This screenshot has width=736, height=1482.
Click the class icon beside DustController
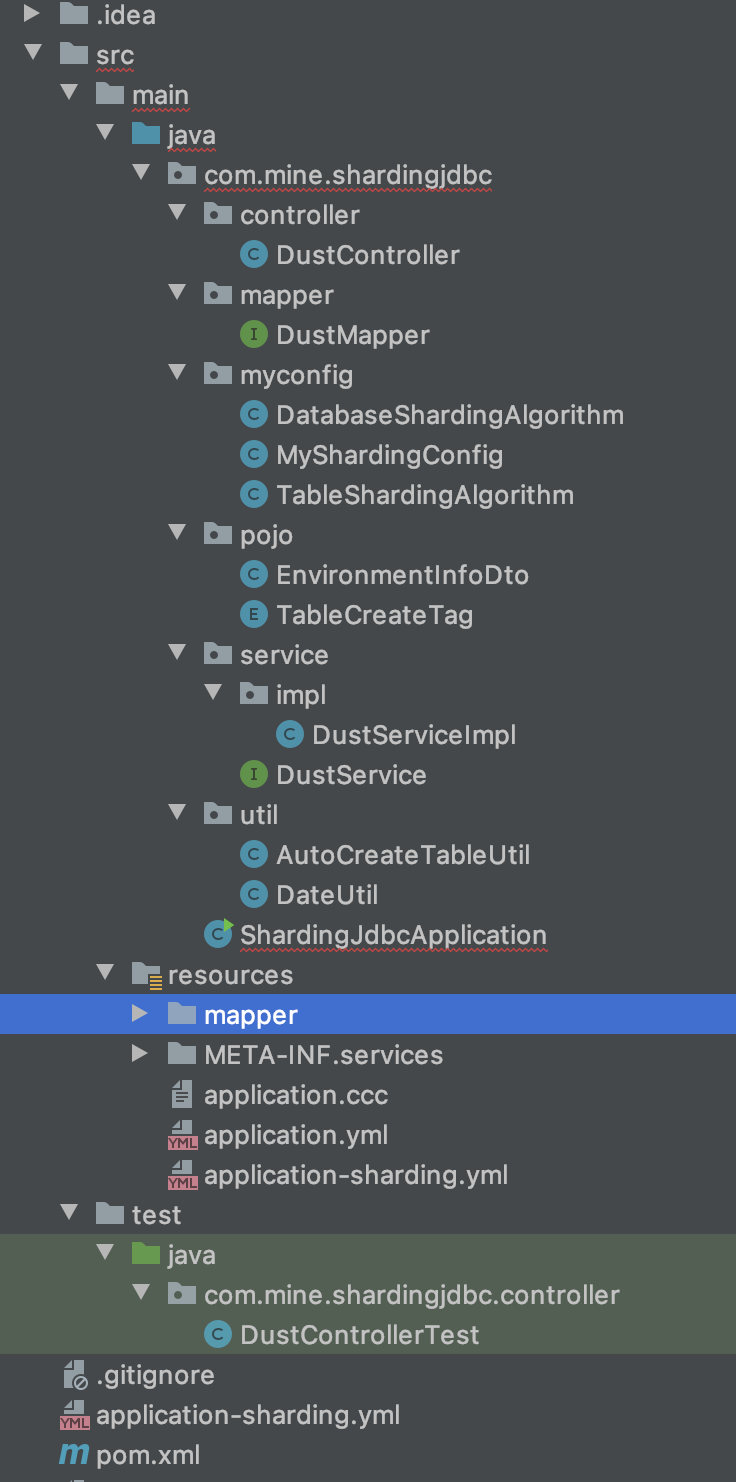coord(253,254)
